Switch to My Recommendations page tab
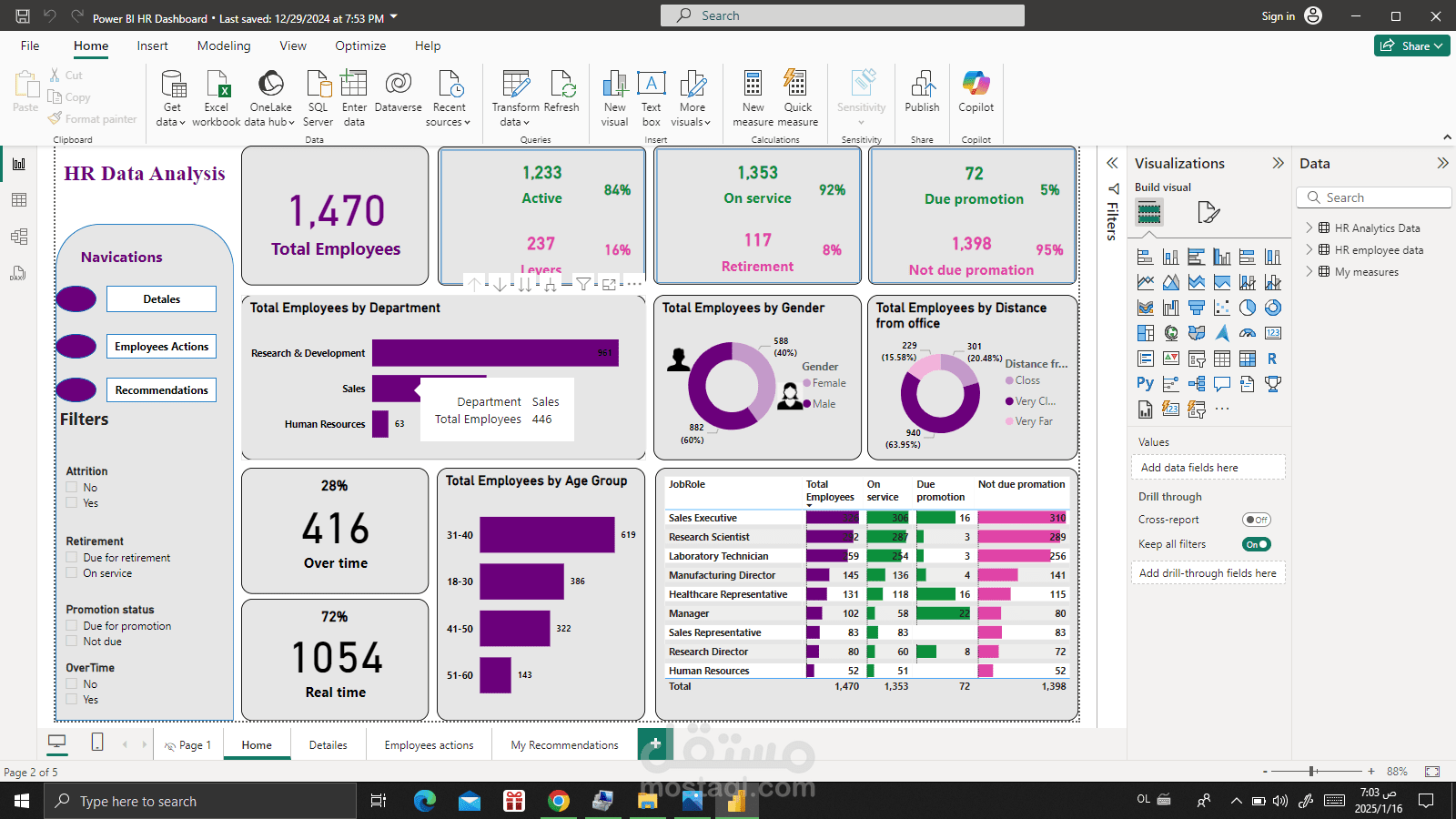 coord(564,744)
